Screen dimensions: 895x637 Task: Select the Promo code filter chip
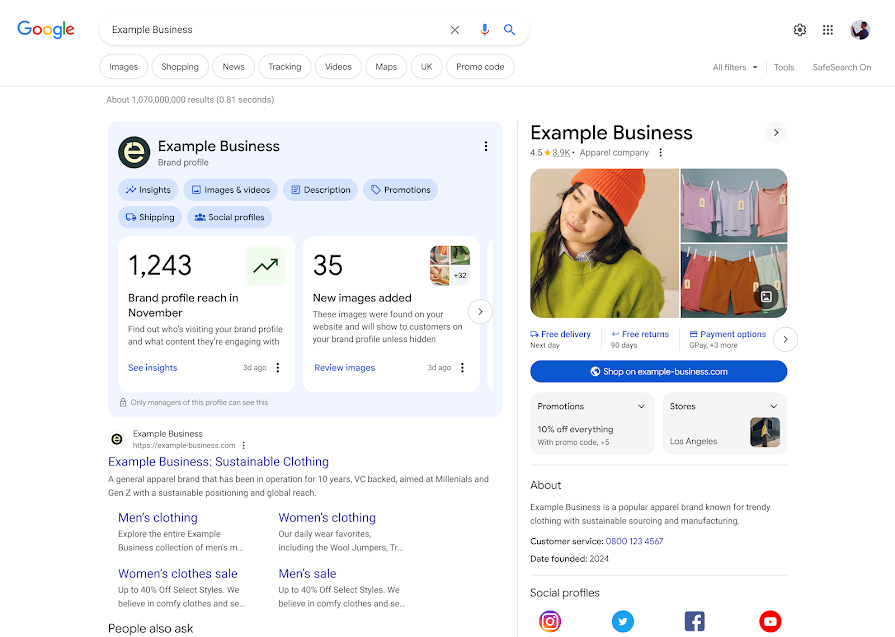tap(480, 67)
